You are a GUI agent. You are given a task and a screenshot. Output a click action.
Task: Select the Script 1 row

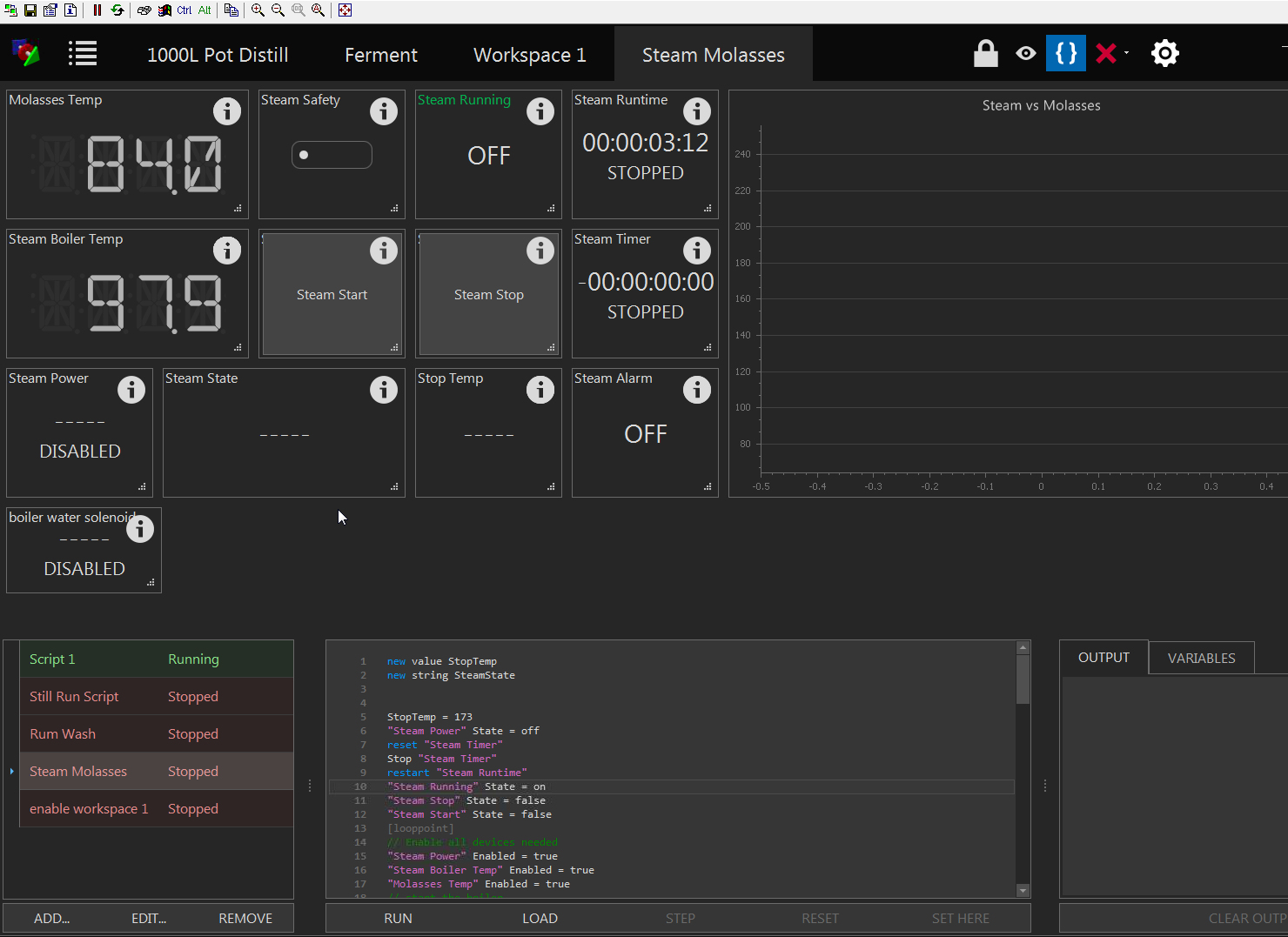point(157,659)
